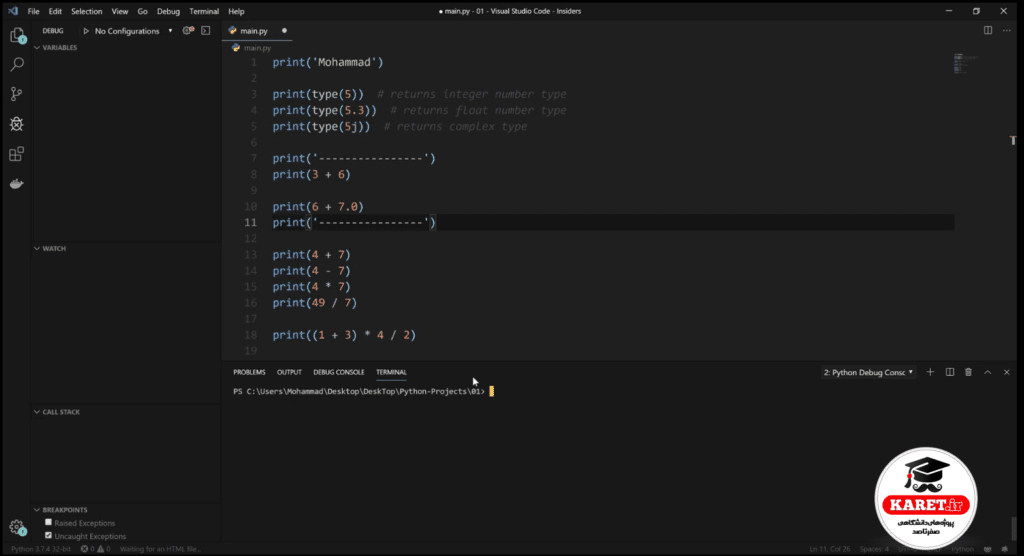Click the Manage gear icon at bottom-left
Screen dimensions: 1024x556
tap(17, 527)
